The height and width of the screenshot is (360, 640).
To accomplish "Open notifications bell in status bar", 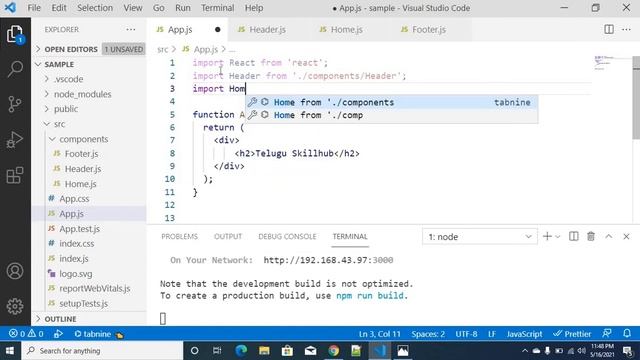I will coord(627,333).
